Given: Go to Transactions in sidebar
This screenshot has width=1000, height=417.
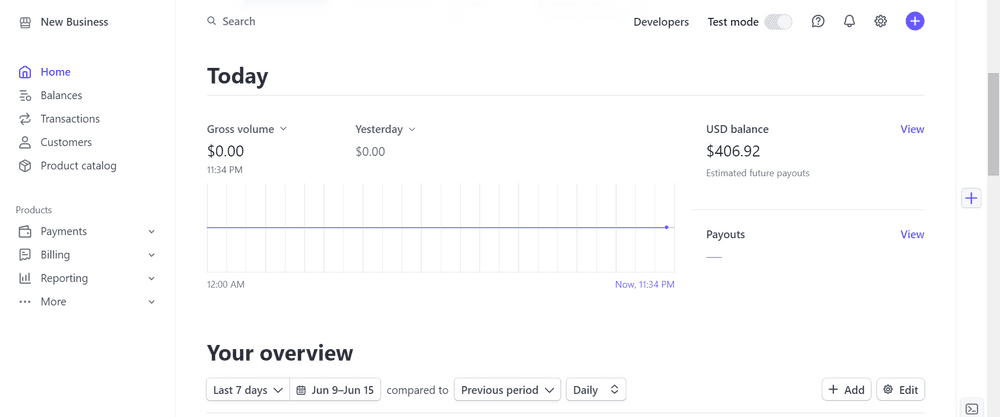Looking at the screenshot, I should (x=70, y=119).
